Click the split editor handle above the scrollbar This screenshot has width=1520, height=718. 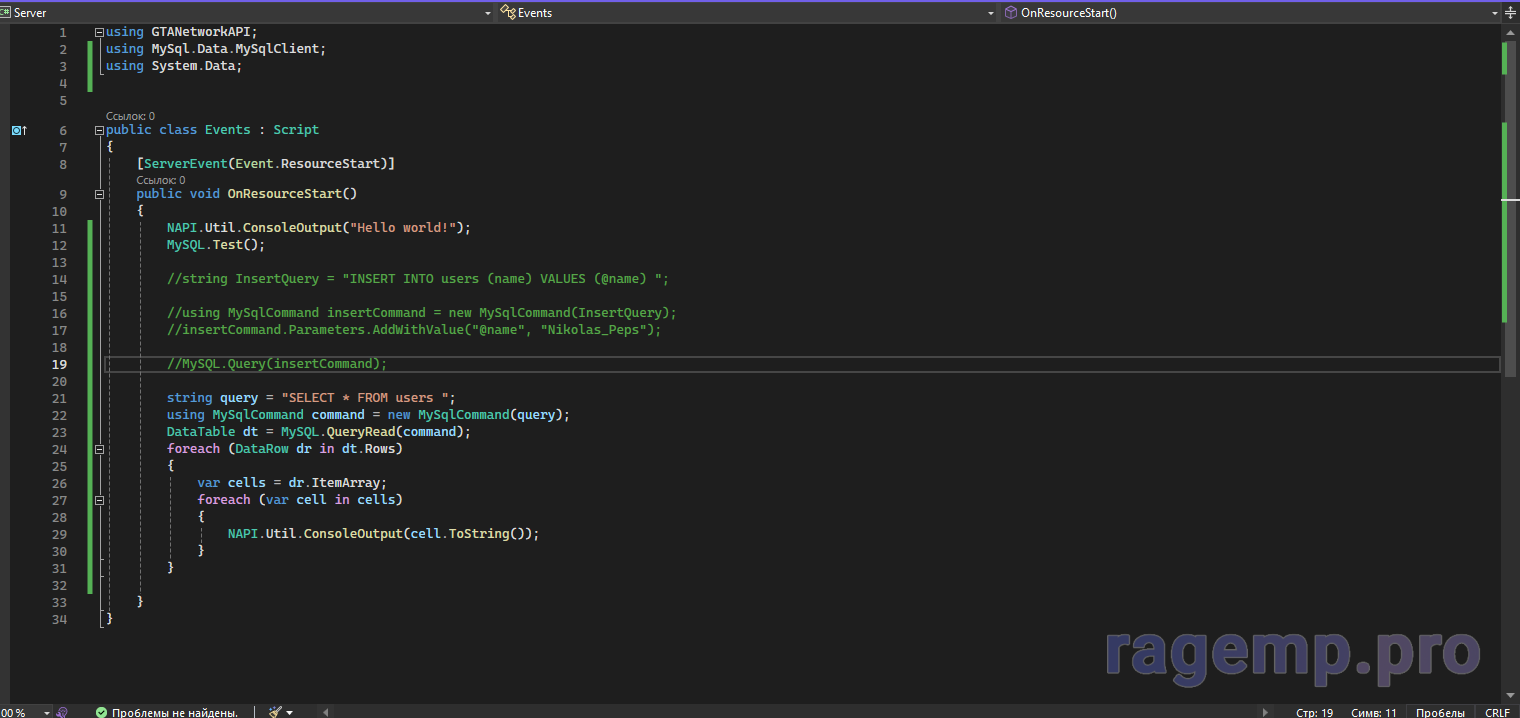click(1510, 13)
